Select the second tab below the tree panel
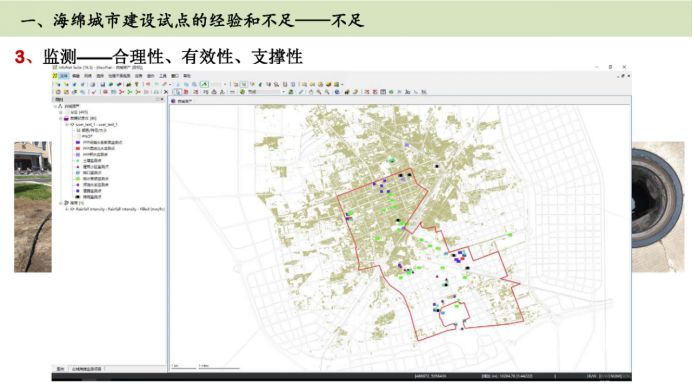The height and width of the screenshot is (390, 693). point(87,369)
